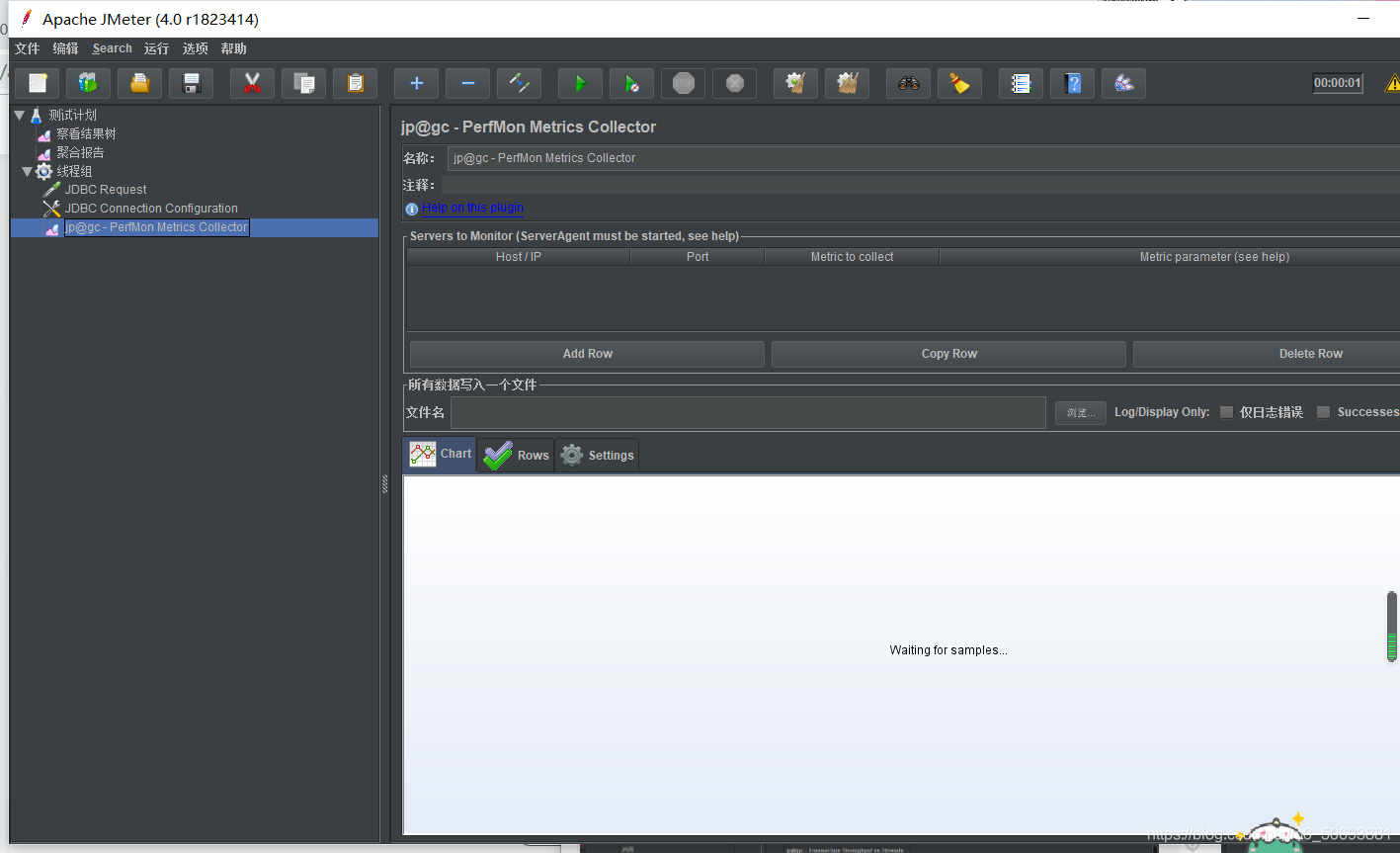Select jp@gc - PerfMon Metrics Collector tree node
The height and width of the screenshot is (853, 1400).
pos(156,227)
